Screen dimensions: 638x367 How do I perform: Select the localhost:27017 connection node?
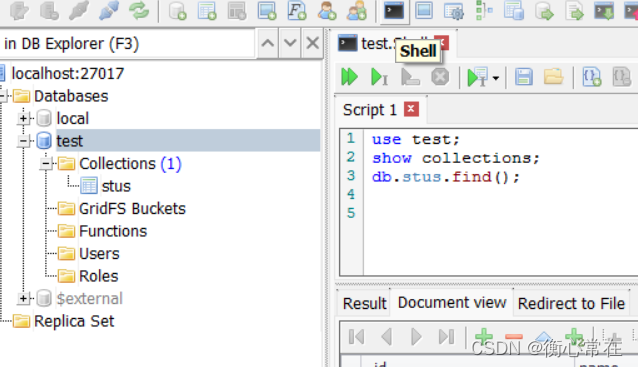click(x=68, y=74)
